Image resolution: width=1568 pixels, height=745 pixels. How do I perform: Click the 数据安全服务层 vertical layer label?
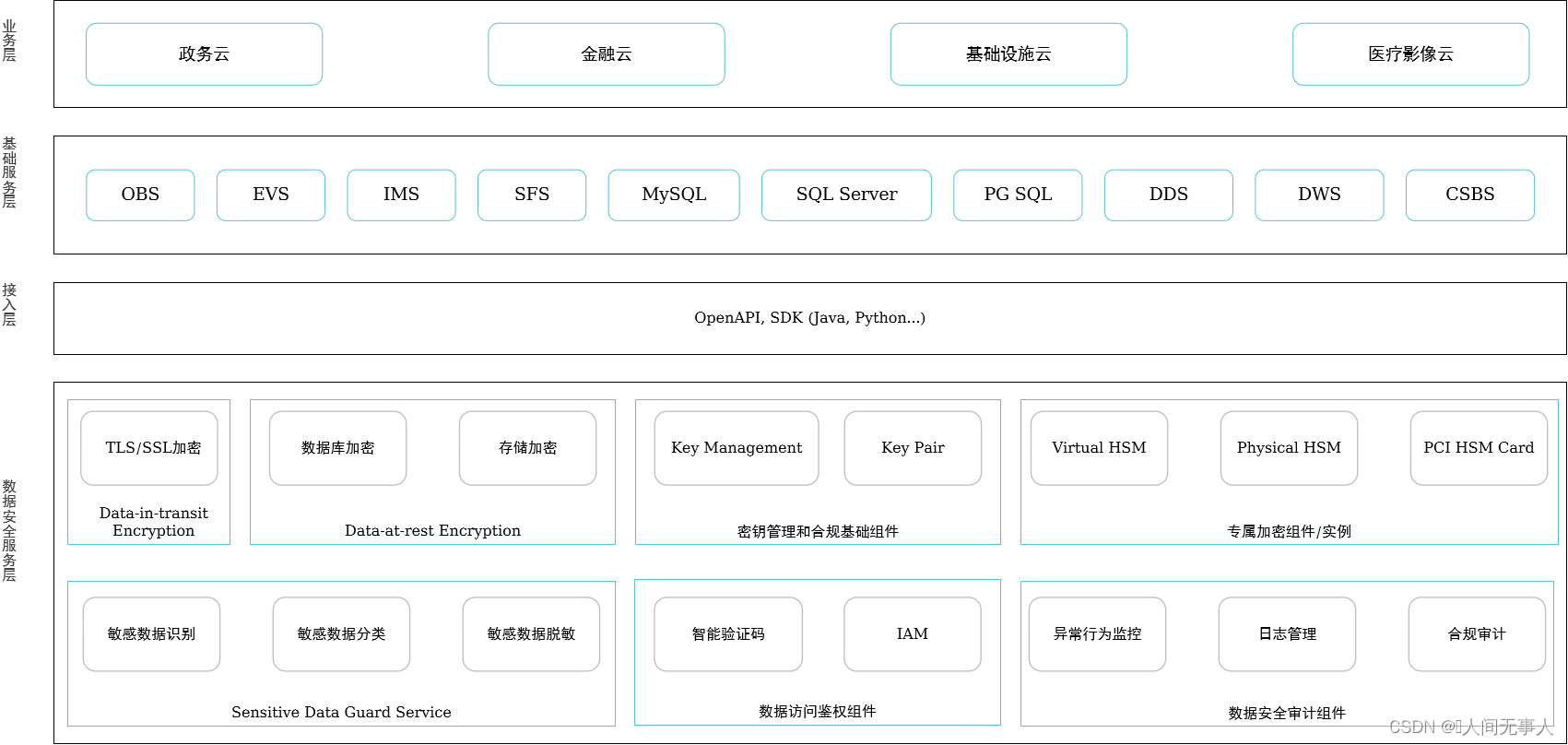point(9,530)
